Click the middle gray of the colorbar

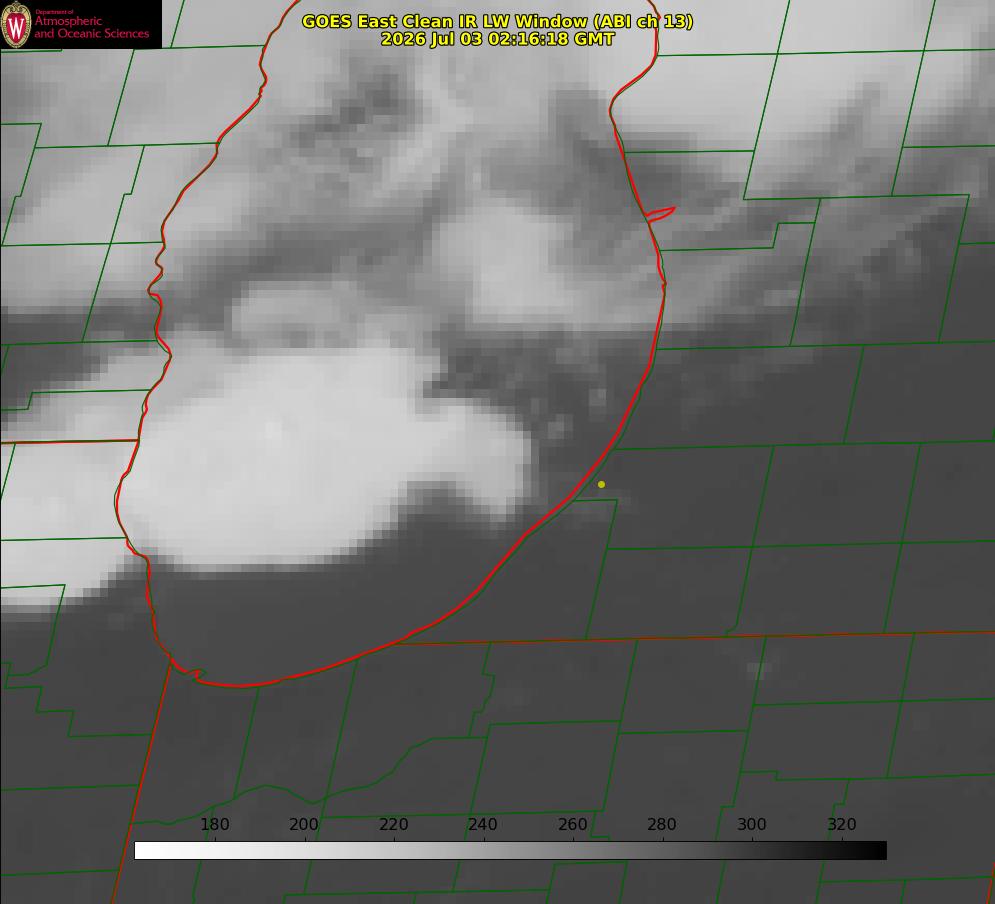pyautogui.click(x=510, y=851)
